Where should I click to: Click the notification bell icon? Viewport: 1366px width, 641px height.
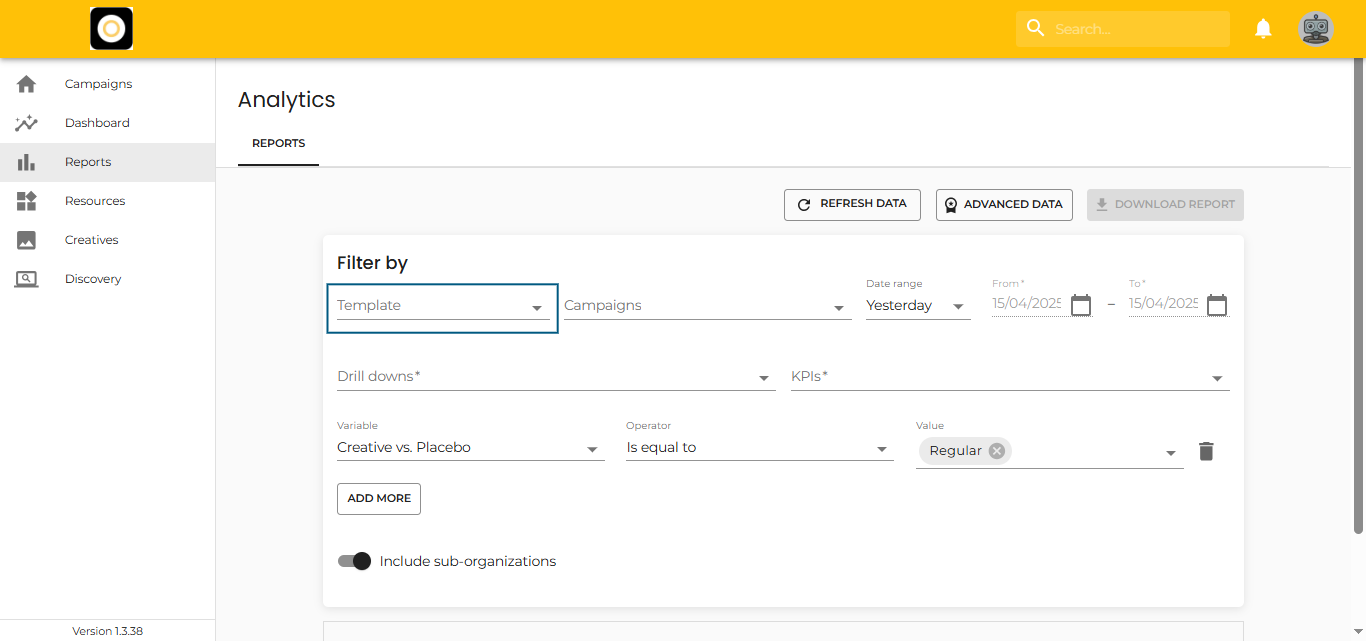(x=1263, y=29)
